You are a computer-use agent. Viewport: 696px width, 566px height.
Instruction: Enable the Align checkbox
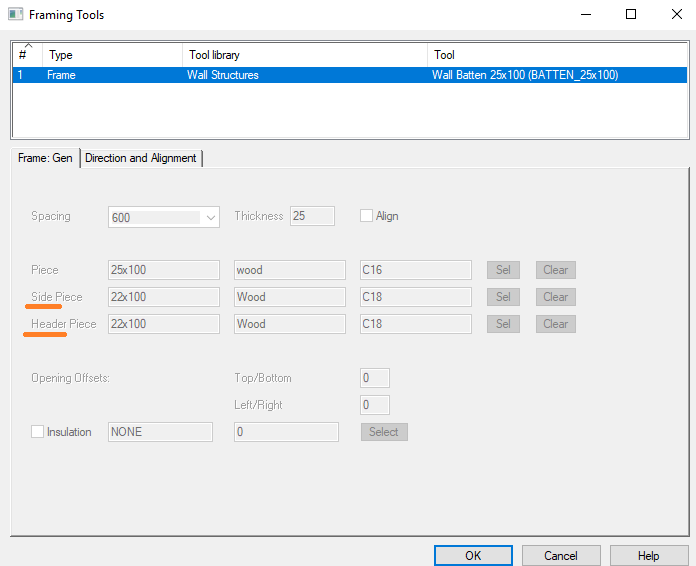click(x=366, y=216)
